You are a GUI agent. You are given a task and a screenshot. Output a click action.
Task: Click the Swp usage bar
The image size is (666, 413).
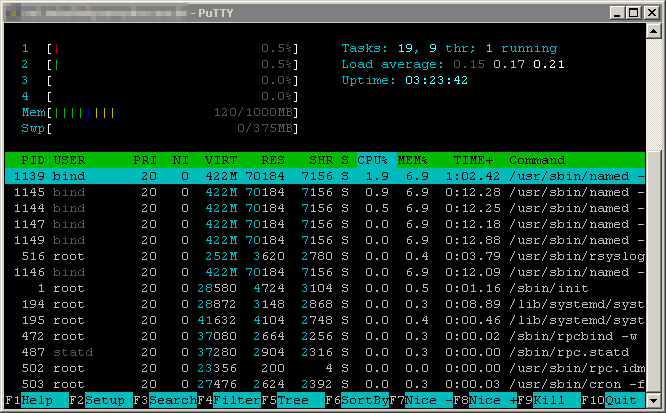coord(160,128)
